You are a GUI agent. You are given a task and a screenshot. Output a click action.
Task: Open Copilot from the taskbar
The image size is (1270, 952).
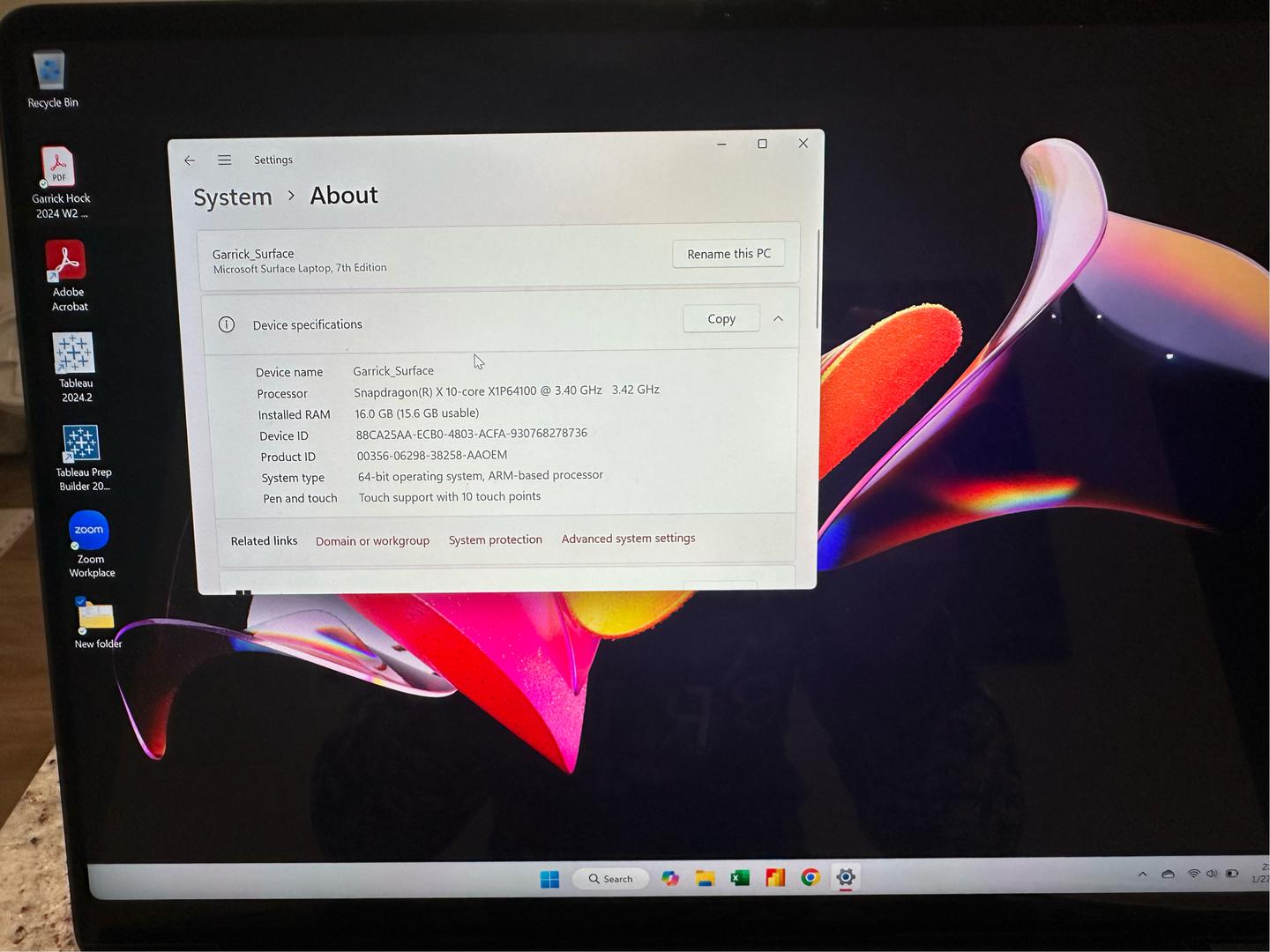click(670, 878)
